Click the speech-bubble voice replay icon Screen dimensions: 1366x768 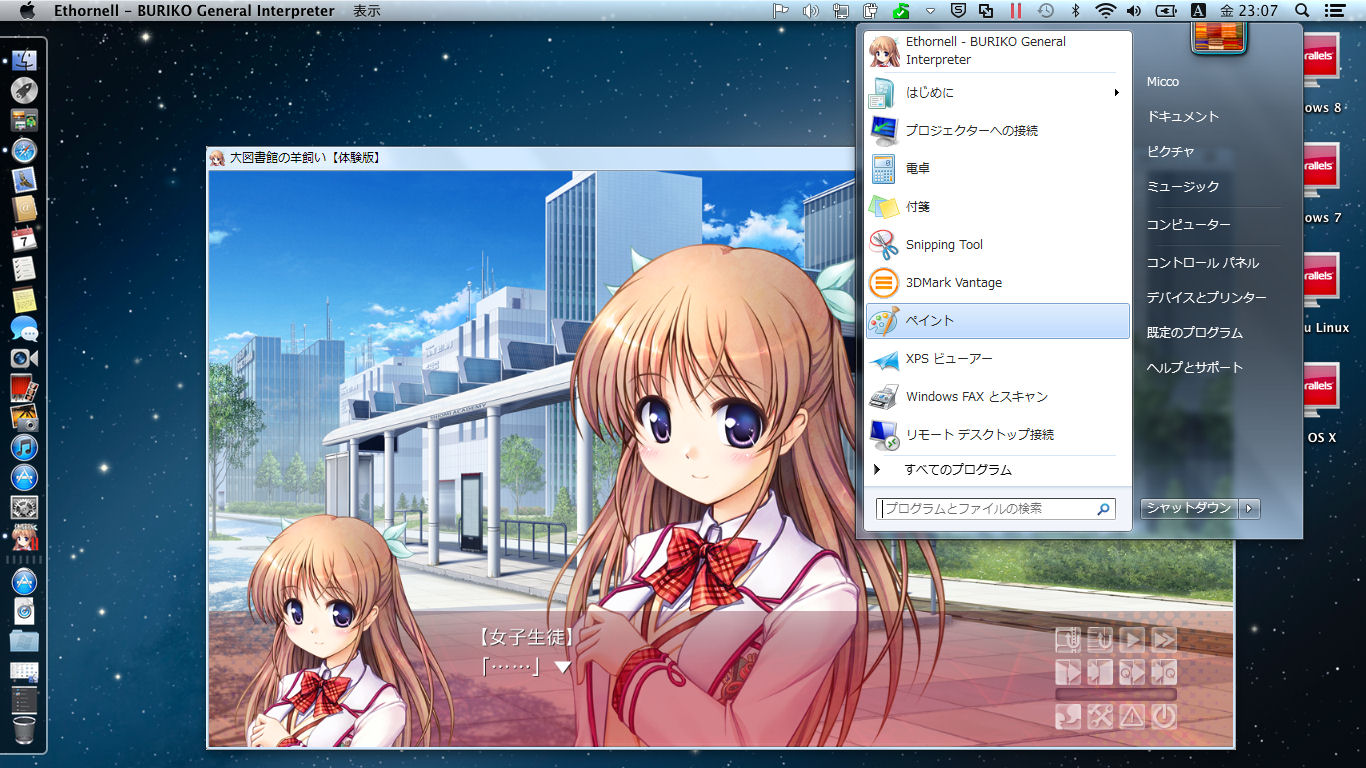click(1069, 716)
